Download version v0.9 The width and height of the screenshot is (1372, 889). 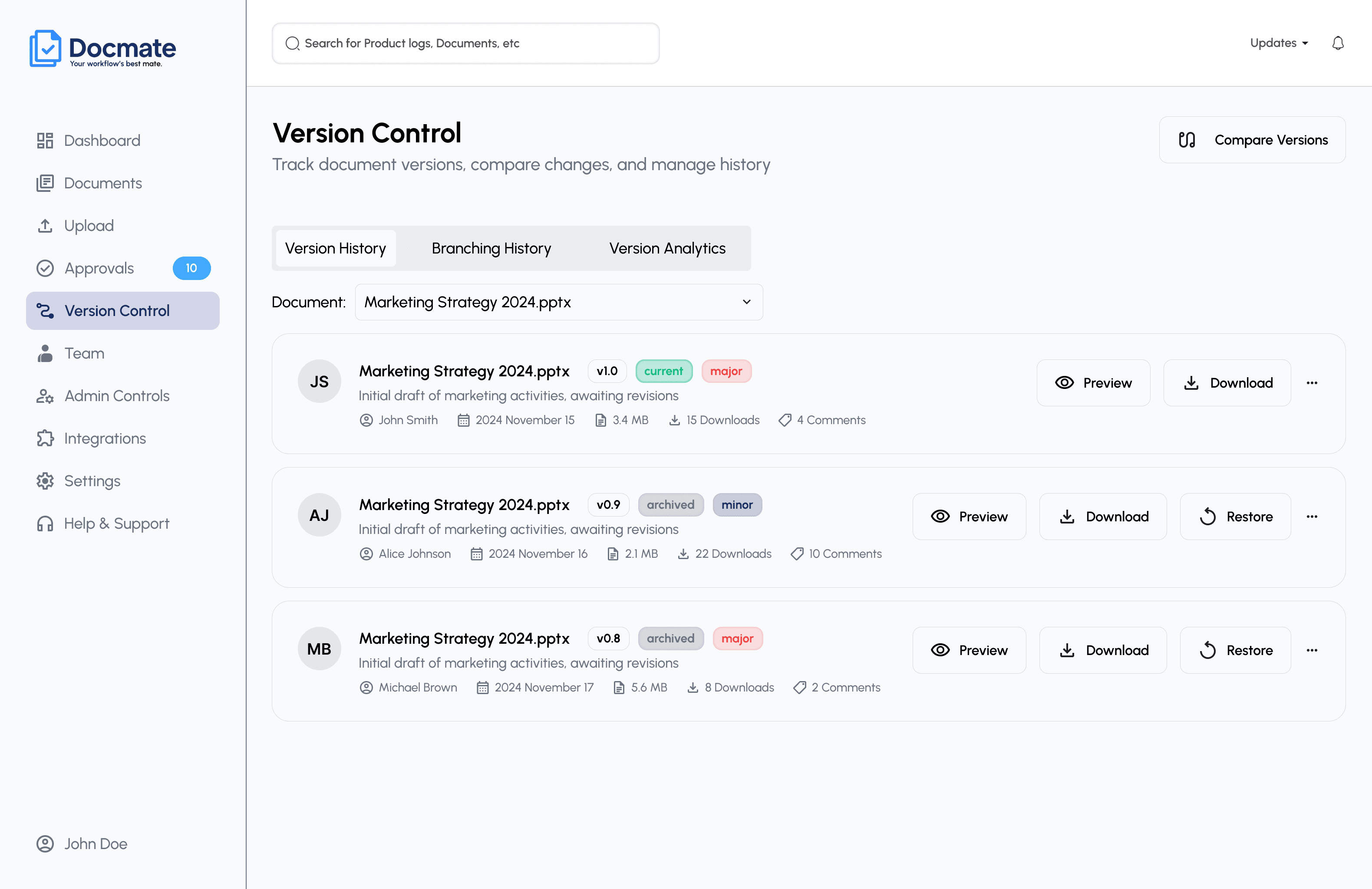[1103, 517]
